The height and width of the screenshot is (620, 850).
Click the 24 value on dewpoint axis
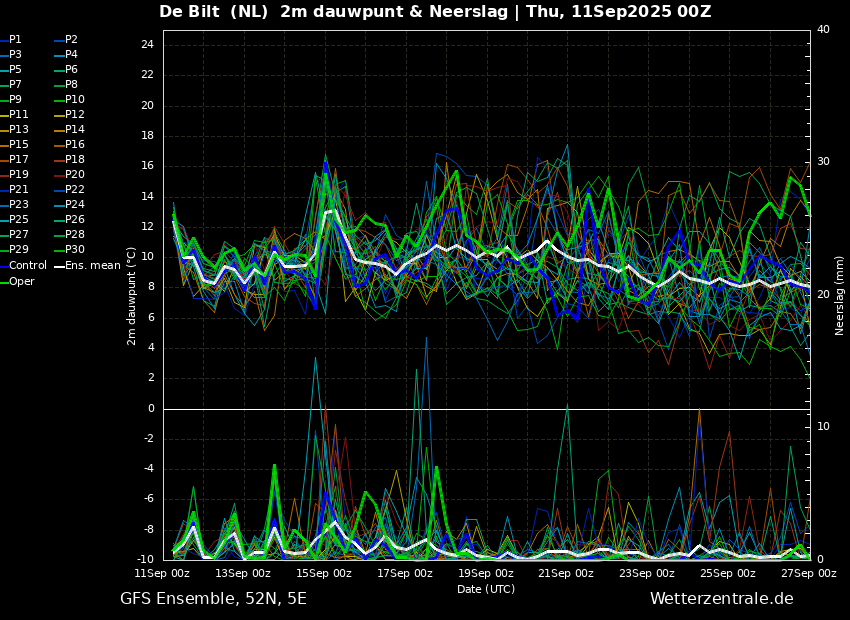(147, 44)
